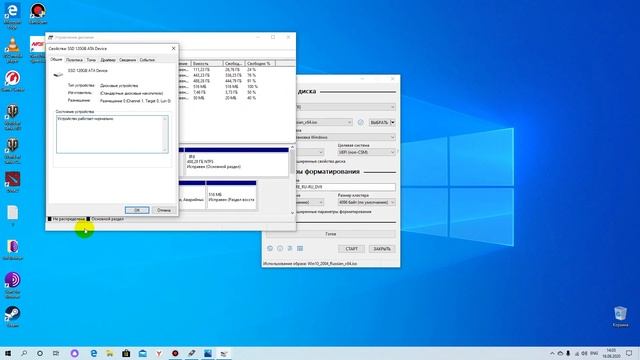
Task: Expand advanced drive properties in Rufus
Action: tap(321, 161)
